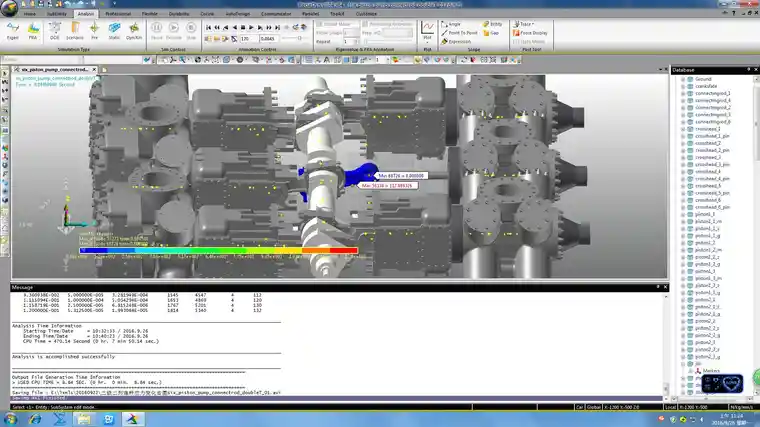Switch to the Professional ribbon tab

[118, 14]
